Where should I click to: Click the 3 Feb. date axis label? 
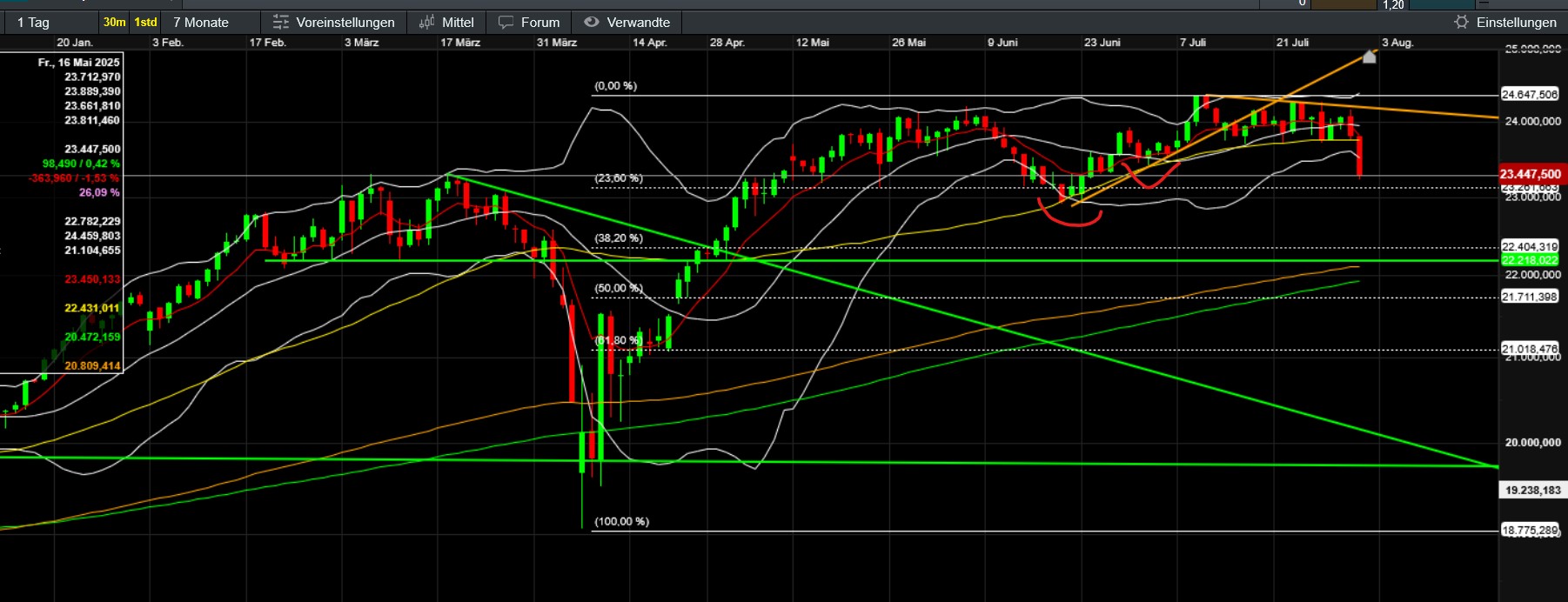click(168, 42)
